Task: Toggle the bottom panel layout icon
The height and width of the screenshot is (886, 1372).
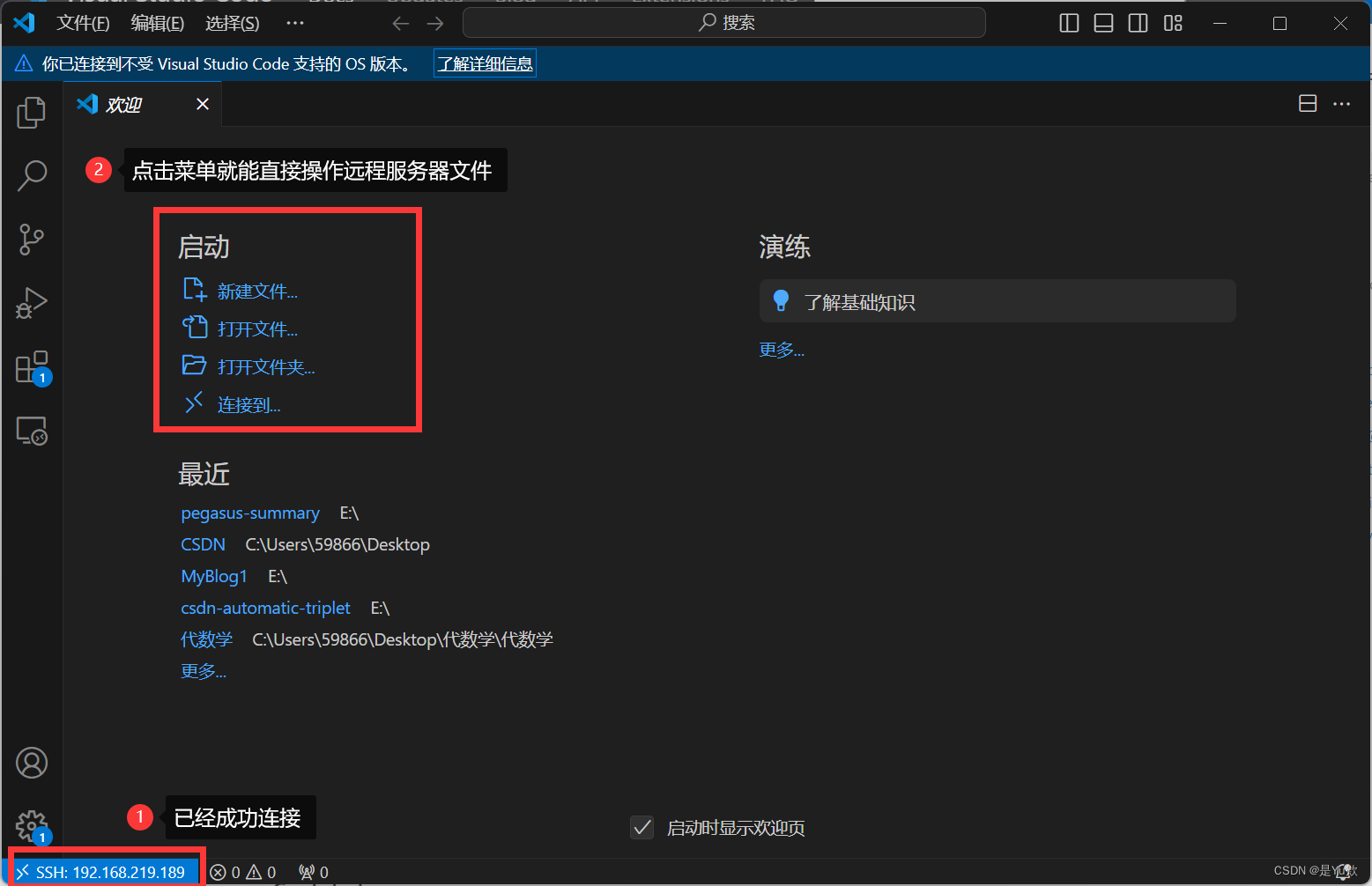Action: 1103,24
